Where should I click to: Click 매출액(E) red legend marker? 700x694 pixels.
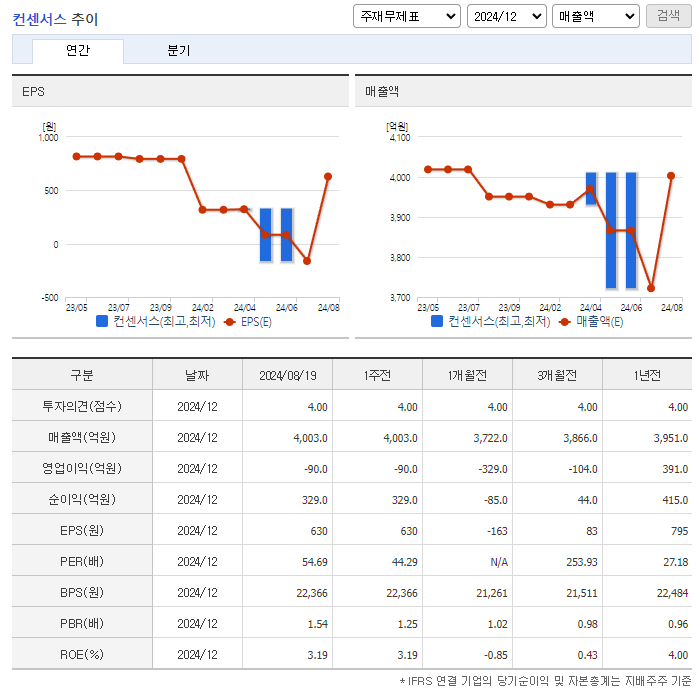pos(564,322)
